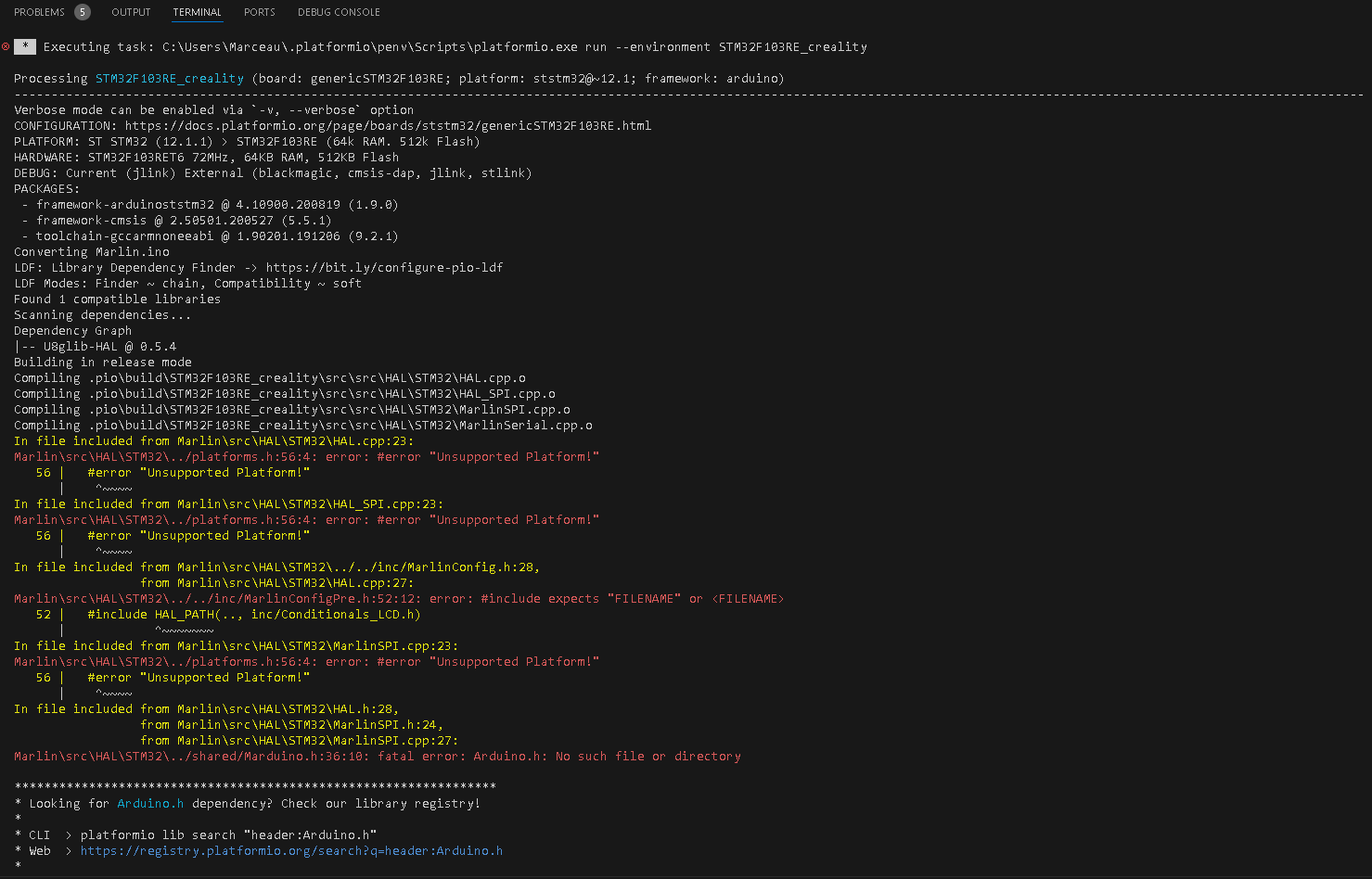Click the HARDWARE: STM32F103RET6 72MHz line
The image size is (1372, 879).
point(206,157)
